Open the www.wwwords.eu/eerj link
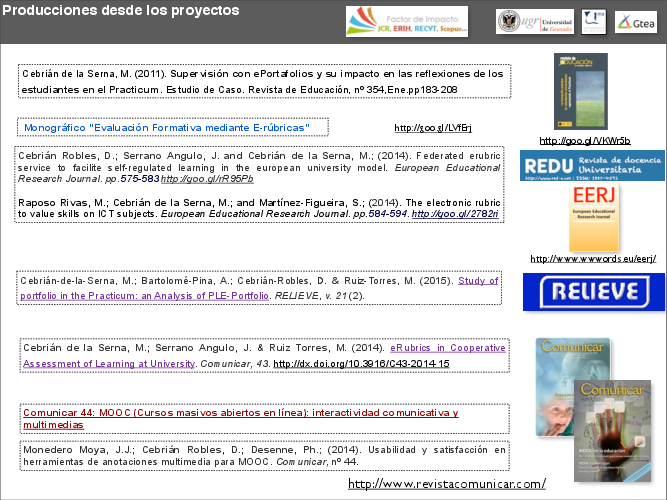 (x=592, y=258)
